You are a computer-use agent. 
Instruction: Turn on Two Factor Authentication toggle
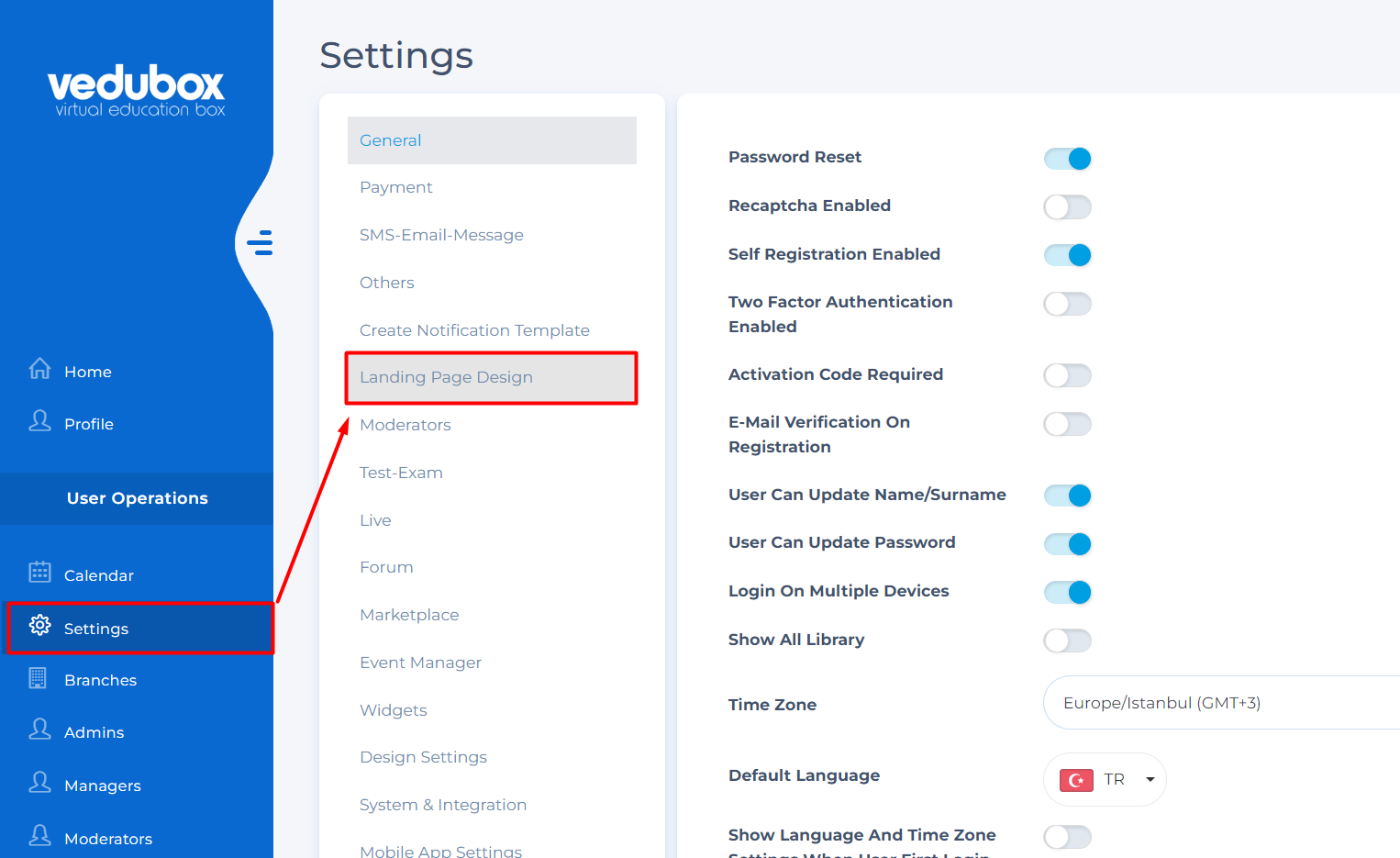(1068, 304)
